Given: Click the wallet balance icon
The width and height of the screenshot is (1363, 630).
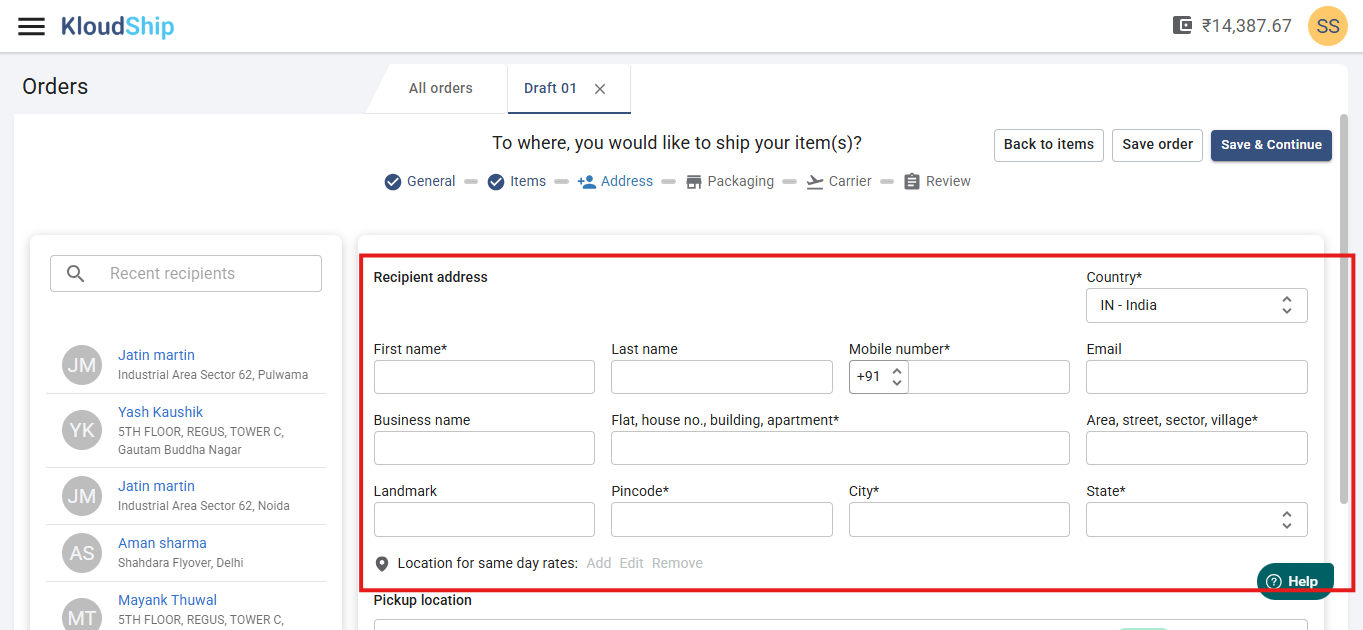Looking at the screenshot, I should [x=1183, y=26].
